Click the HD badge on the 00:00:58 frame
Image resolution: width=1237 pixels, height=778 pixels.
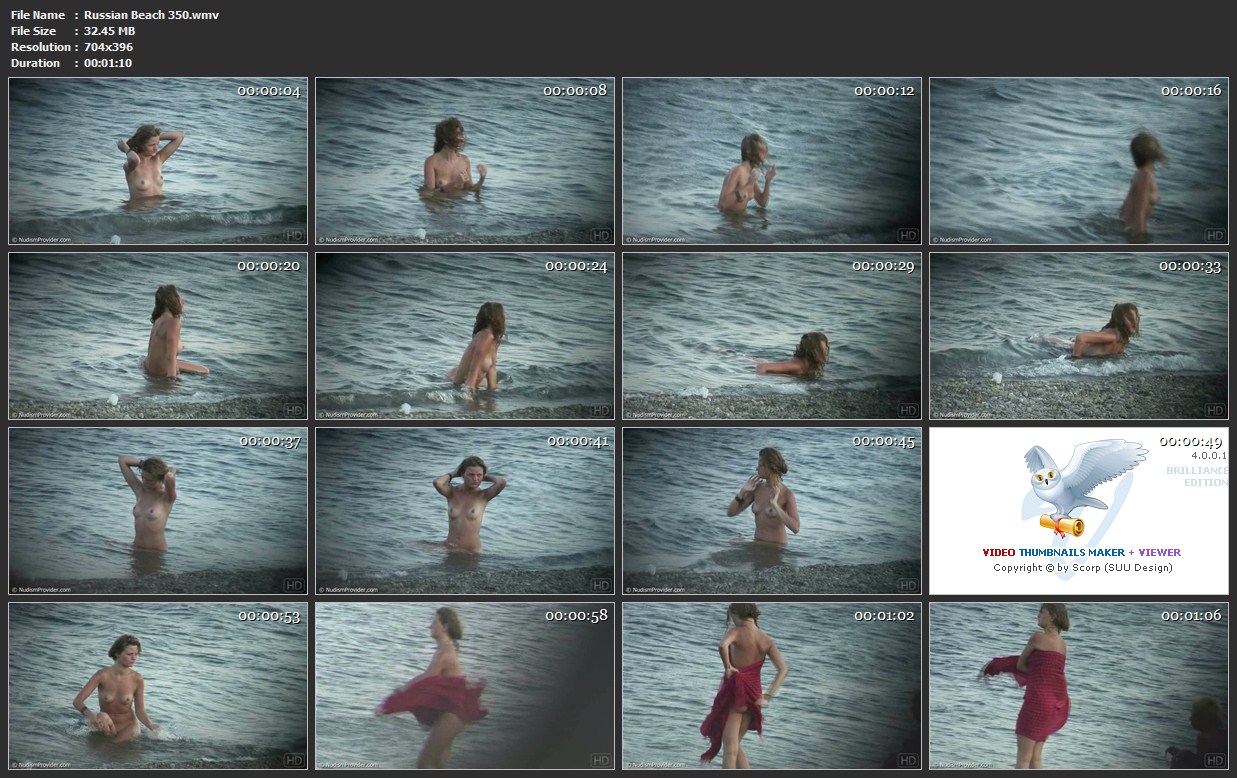click(601, 759)
